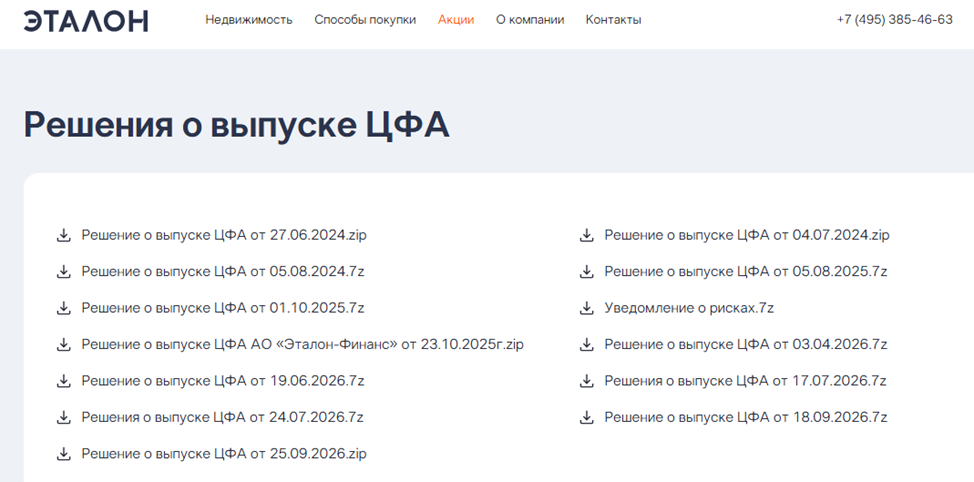
Task: Download the АО «Эталон-Финанс» от 23.10.2025г.zip file
Action: [x=303, y=344]
